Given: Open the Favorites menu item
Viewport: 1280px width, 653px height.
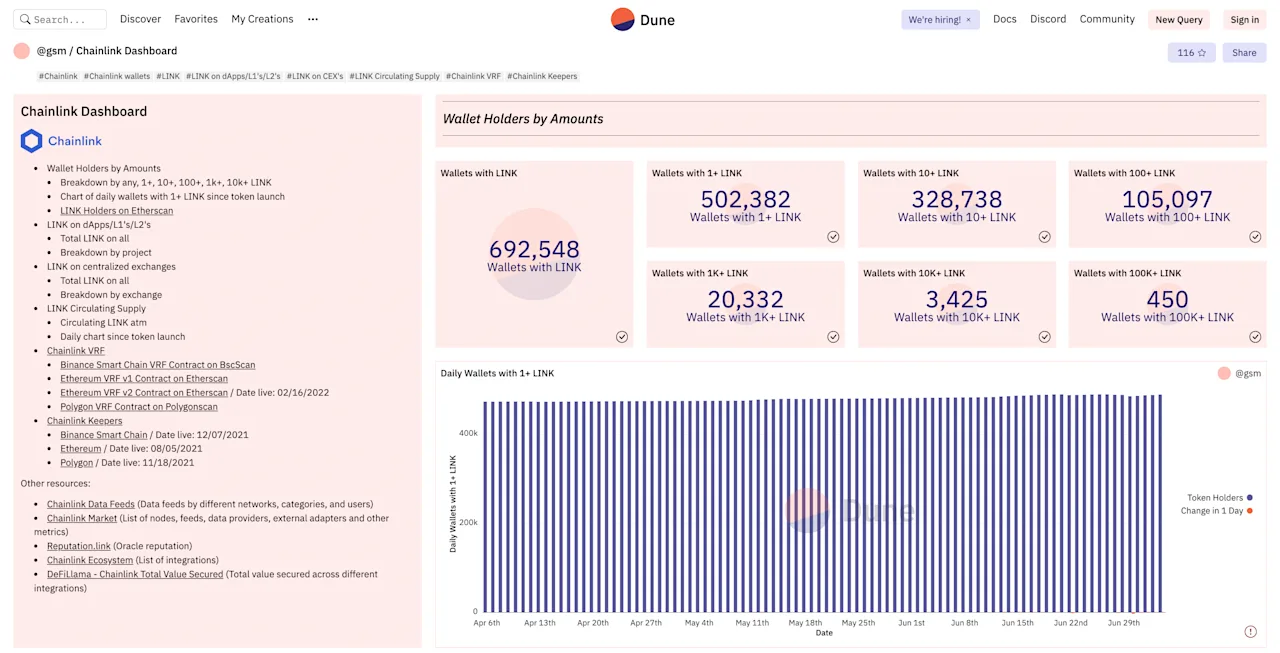Looking at the screenshot, I should [x=196, y=19].
